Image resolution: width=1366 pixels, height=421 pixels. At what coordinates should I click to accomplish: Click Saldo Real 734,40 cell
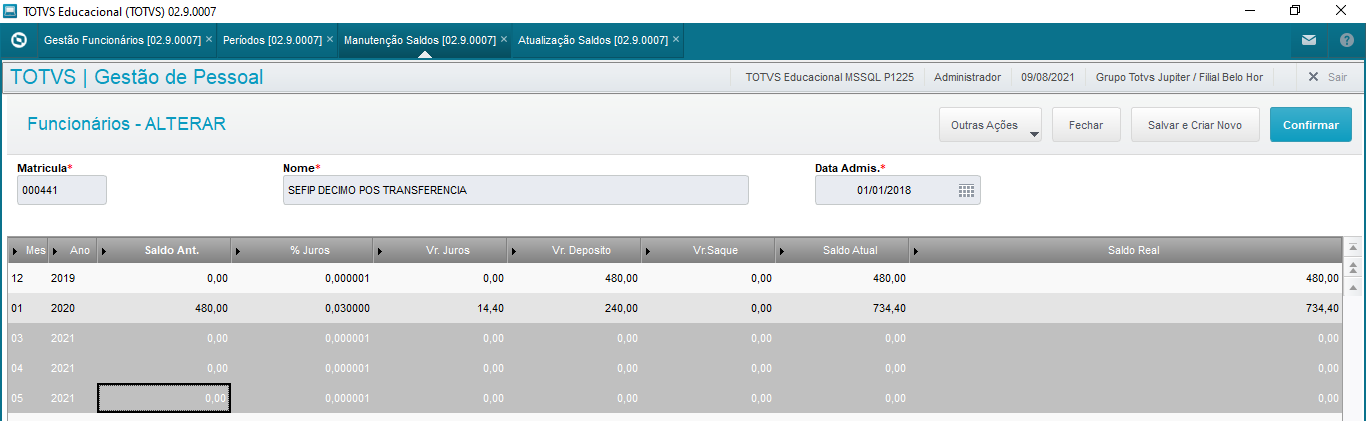(1125, 308)
